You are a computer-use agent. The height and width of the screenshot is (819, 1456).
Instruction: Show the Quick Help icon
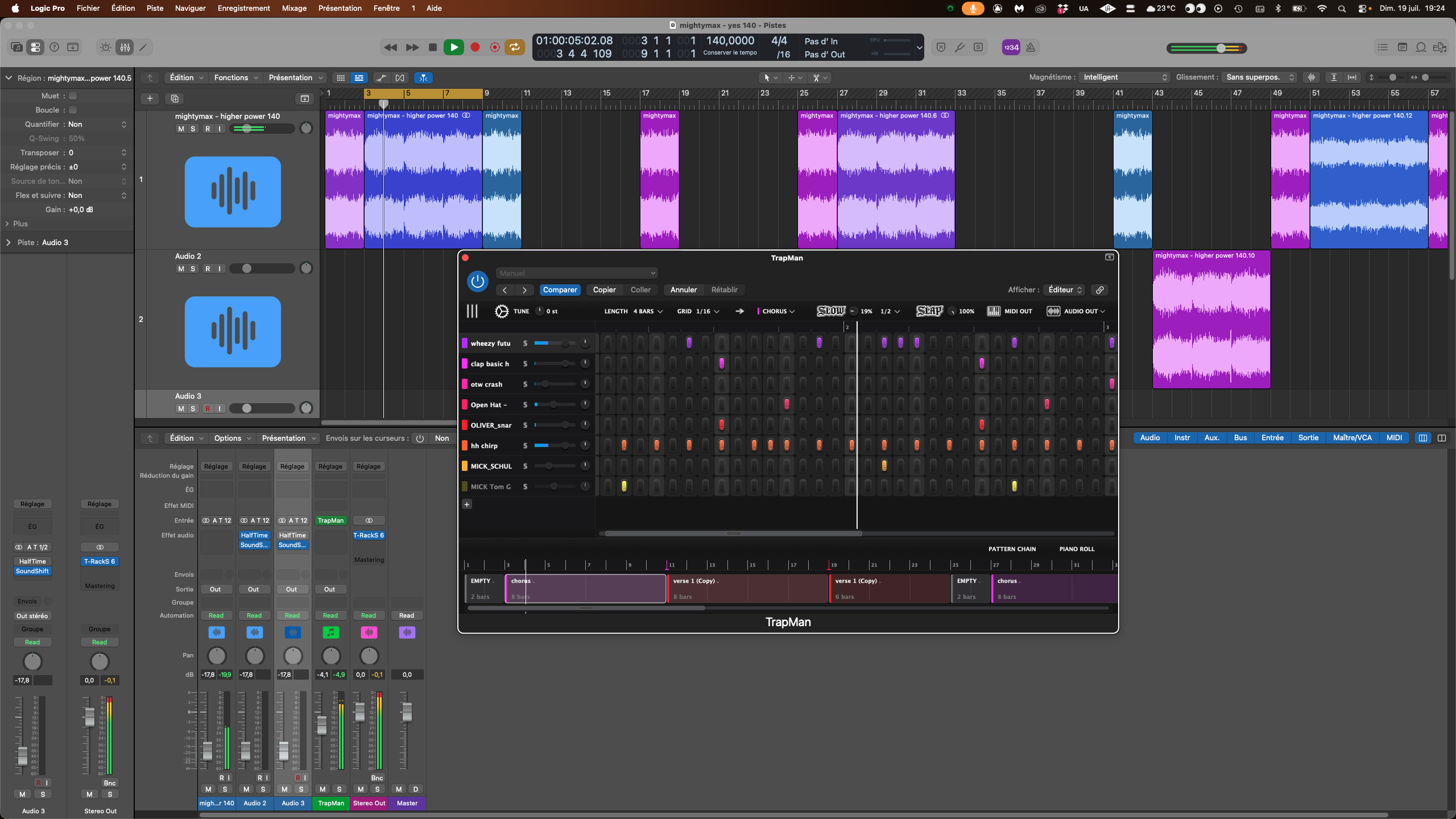[54, 47]
